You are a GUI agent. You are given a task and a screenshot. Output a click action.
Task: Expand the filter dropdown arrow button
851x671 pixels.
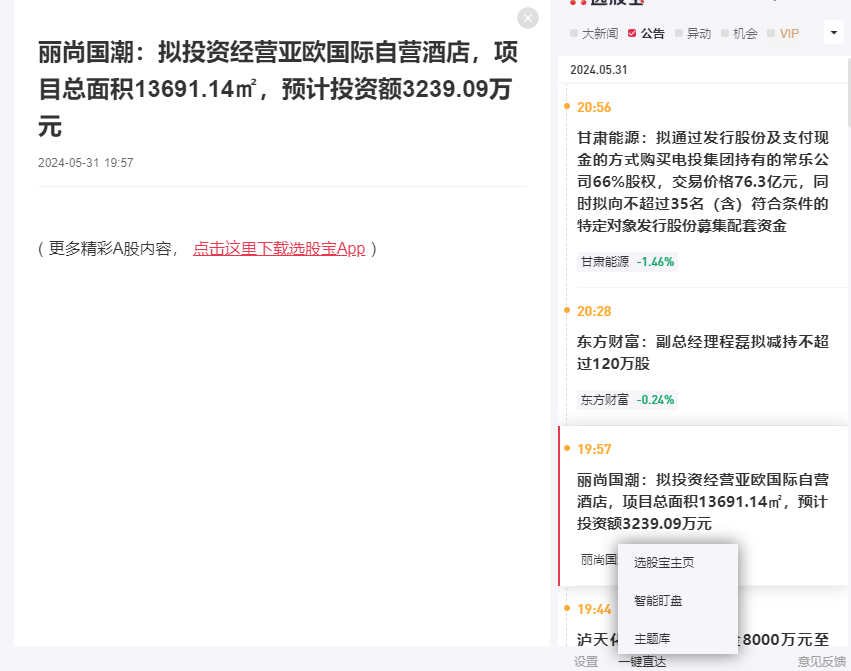click(834, 33)
